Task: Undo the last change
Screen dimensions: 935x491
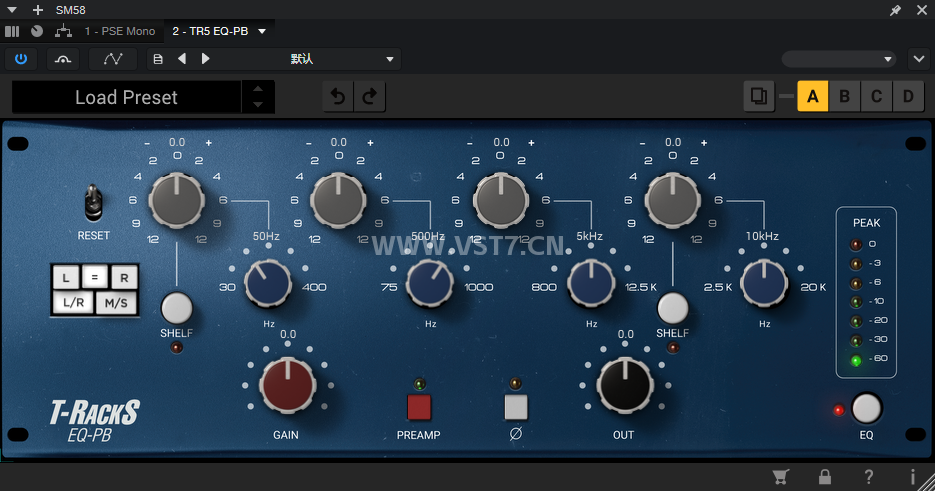Action: 338,96
